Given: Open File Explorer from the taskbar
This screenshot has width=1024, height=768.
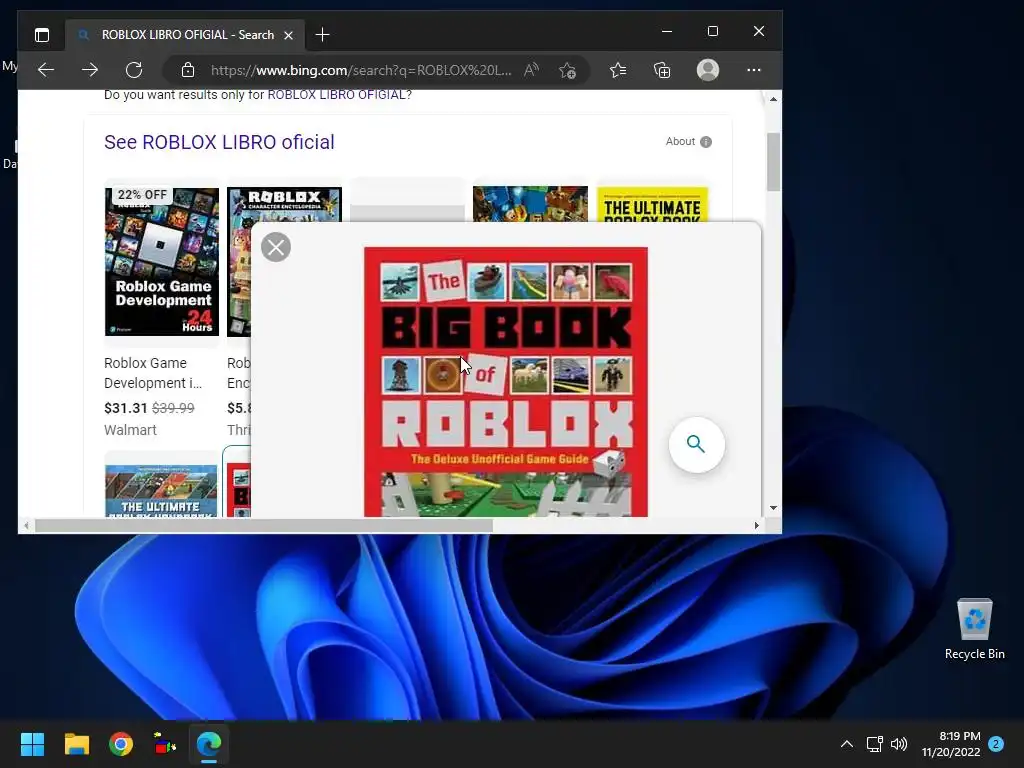Looking at the screenshot, I should click(76, 744).
